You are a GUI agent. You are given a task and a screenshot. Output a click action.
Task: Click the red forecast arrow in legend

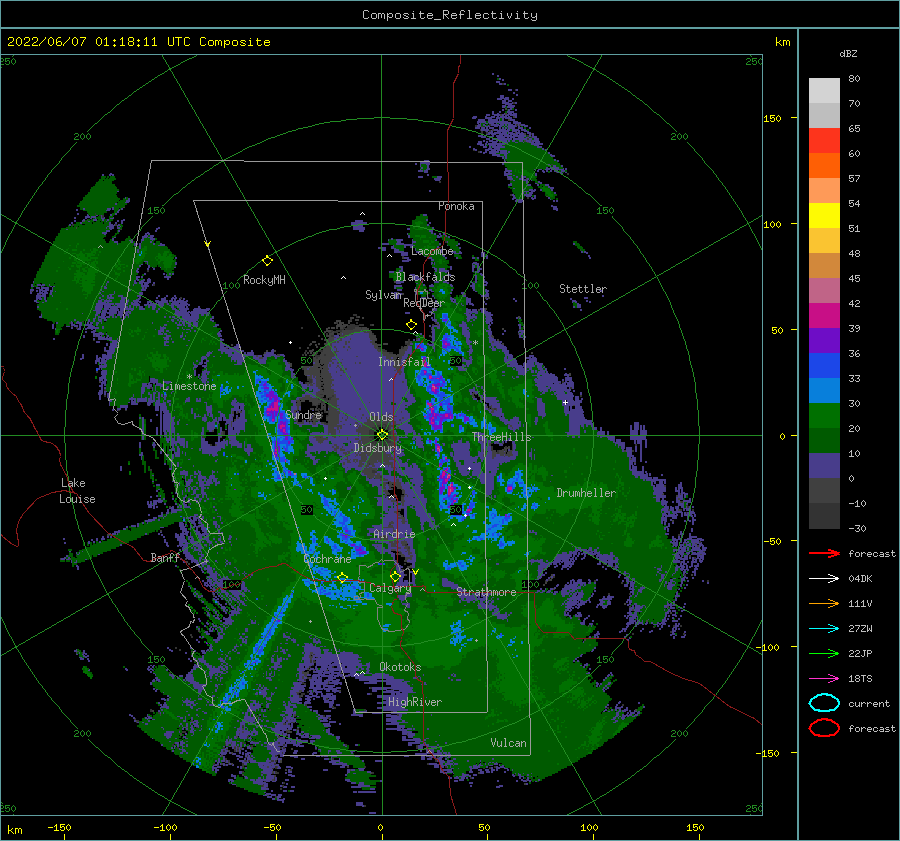(x=824, y=553)
